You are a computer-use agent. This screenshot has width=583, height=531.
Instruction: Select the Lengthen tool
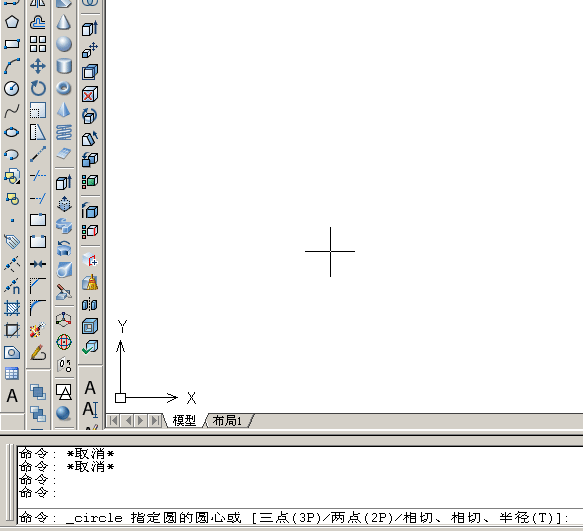(x=38, y=154)
